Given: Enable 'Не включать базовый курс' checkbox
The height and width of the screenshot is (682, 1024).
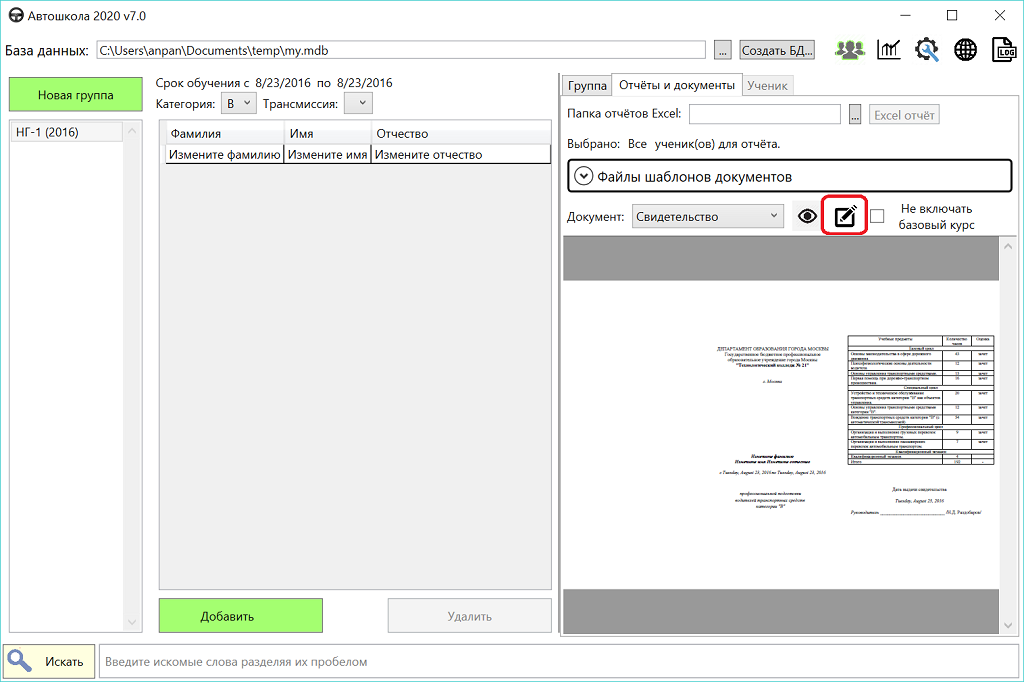Looking at the screenshot, I should point(877,216).
